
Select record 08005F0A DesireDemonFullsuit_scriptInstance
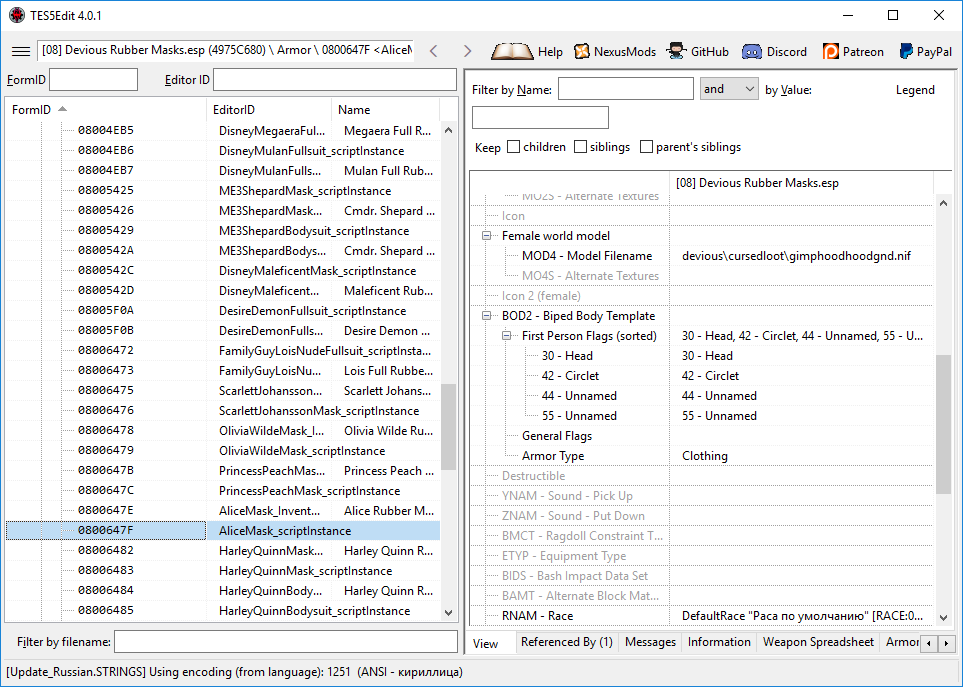point(223,311)
